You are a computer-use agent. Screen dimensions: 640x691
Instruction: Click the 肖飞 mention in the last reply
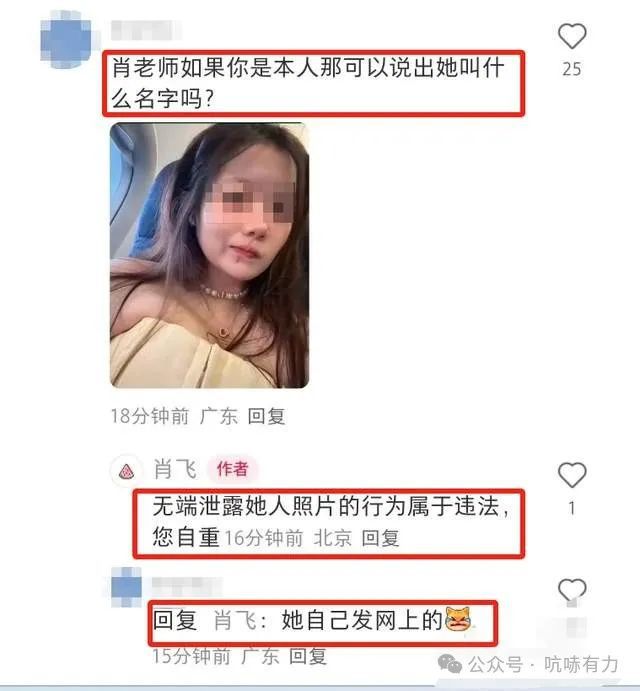(x=235, y=620)
